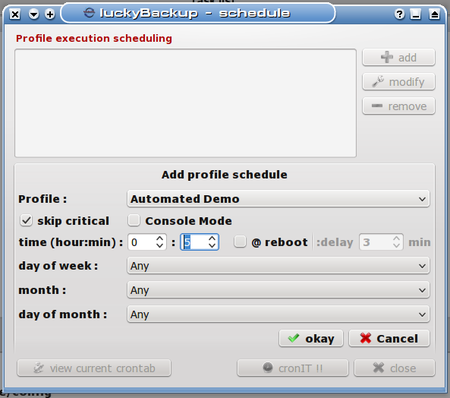This screenshot has width=450, height=398.
Task: Click the window close X in title bar
Action: tap(15, 14)
